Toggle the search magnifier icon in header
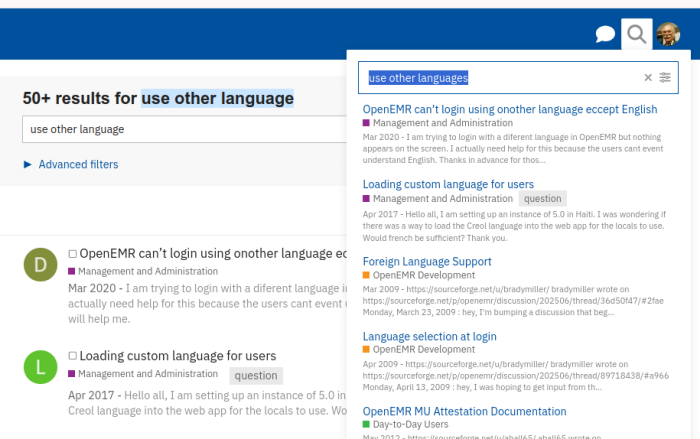This screenshot has height=439, width=700. click(637, 34)
